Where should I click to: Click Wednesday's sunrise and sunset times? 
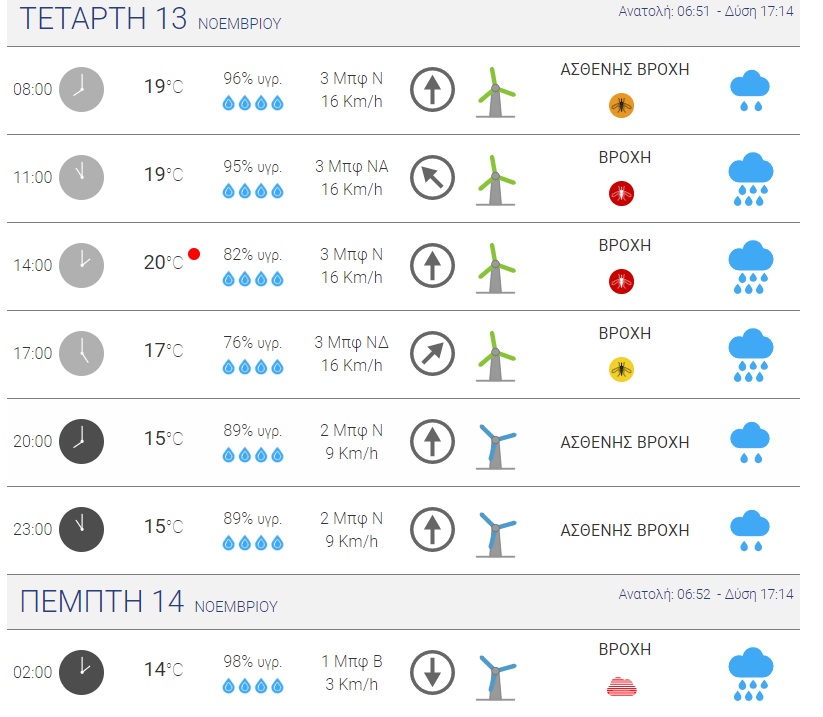pyautogui.click(x=706, y=12)
